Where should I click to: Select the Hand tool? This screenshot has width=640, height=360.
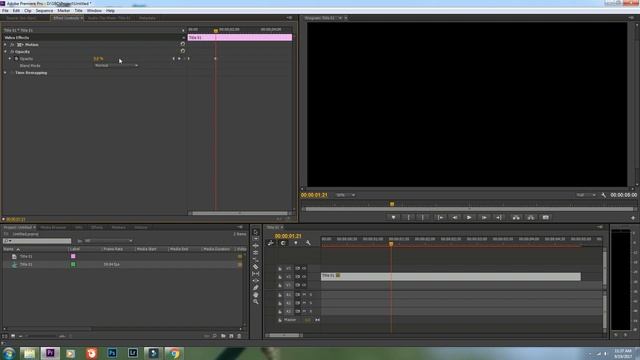(x=256, y=294)
